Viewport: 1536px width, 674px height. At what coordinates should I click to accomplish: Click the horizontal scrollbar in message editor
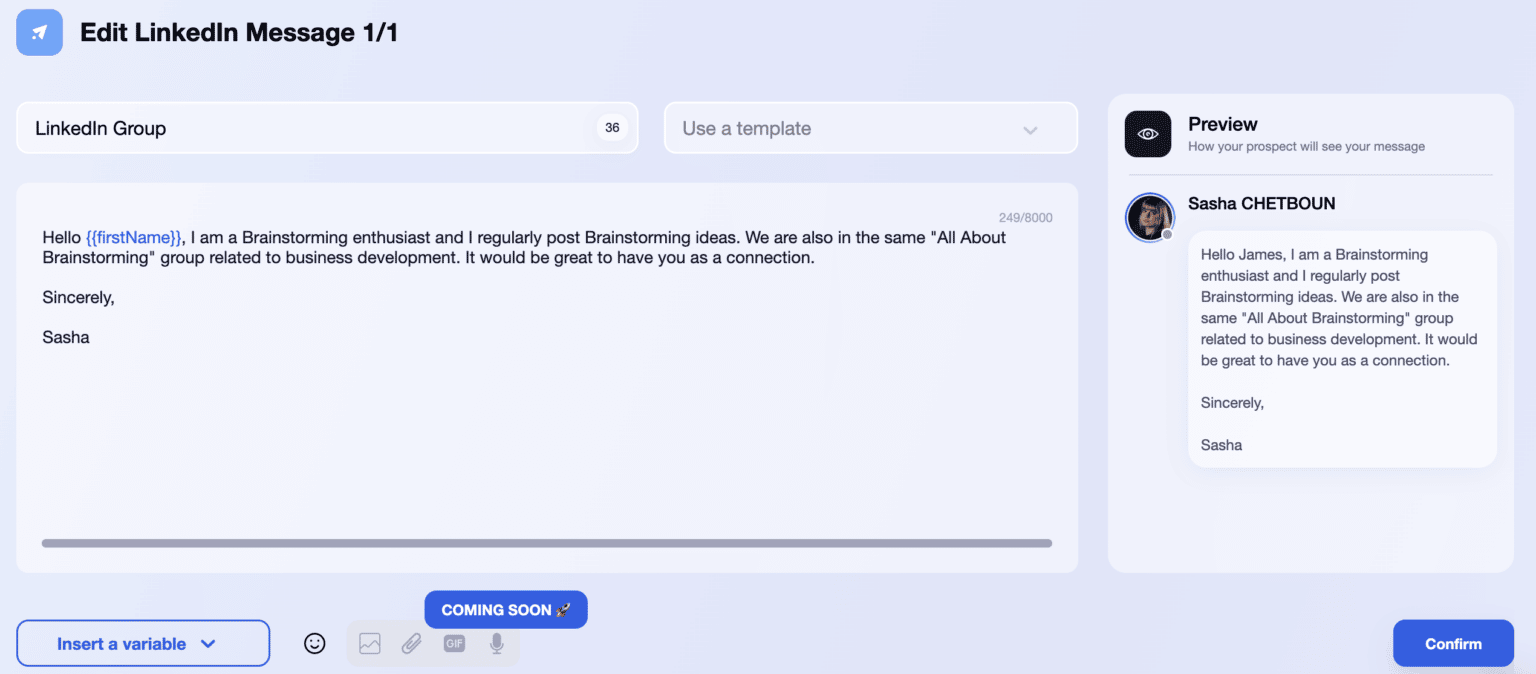(547, 543)
